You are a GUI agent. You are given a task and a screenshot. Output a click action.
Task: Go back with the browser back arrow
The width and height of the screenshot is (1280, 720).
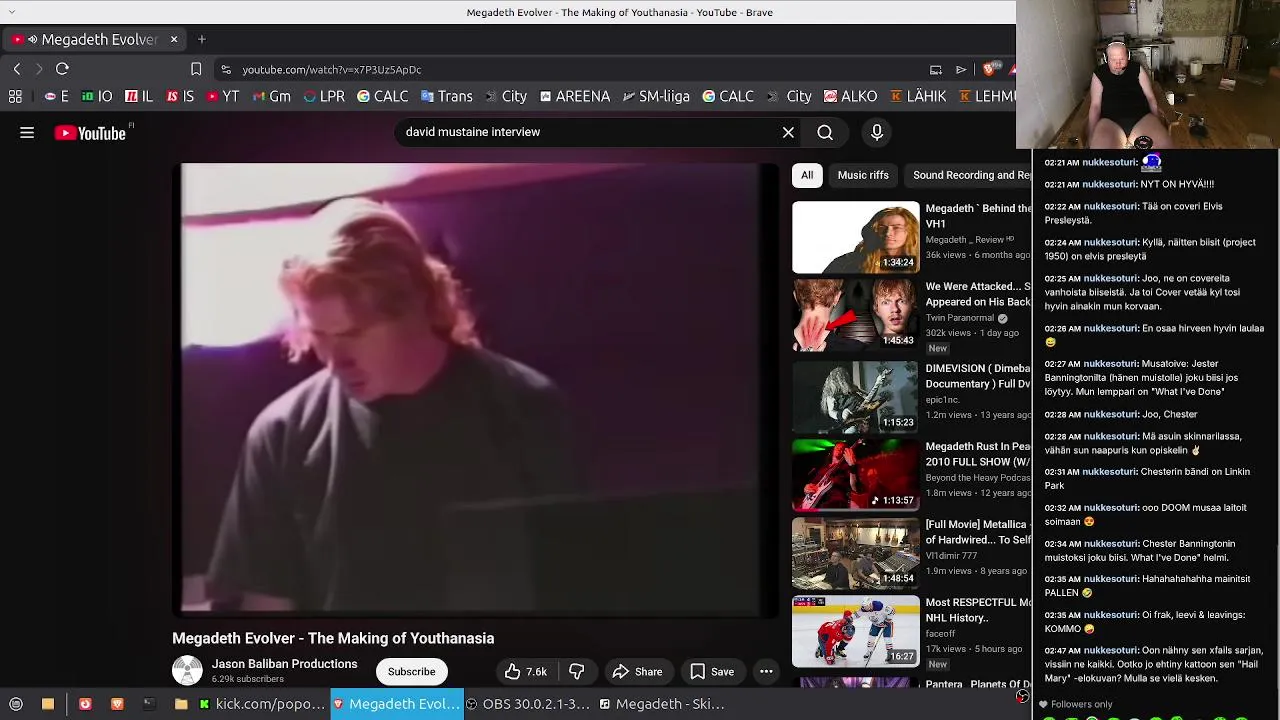pyautogui.click(x=17, y=69)
